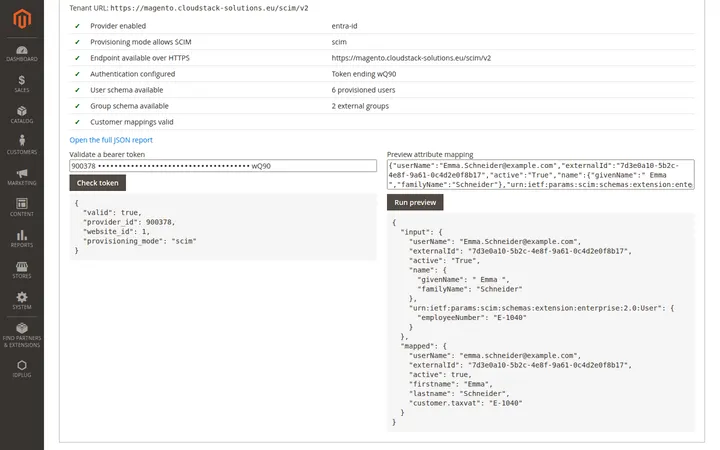This screenshot has height=450, width=720.
Task: Click the "website_id": 1 line
Action: click(x=116, y=232)
